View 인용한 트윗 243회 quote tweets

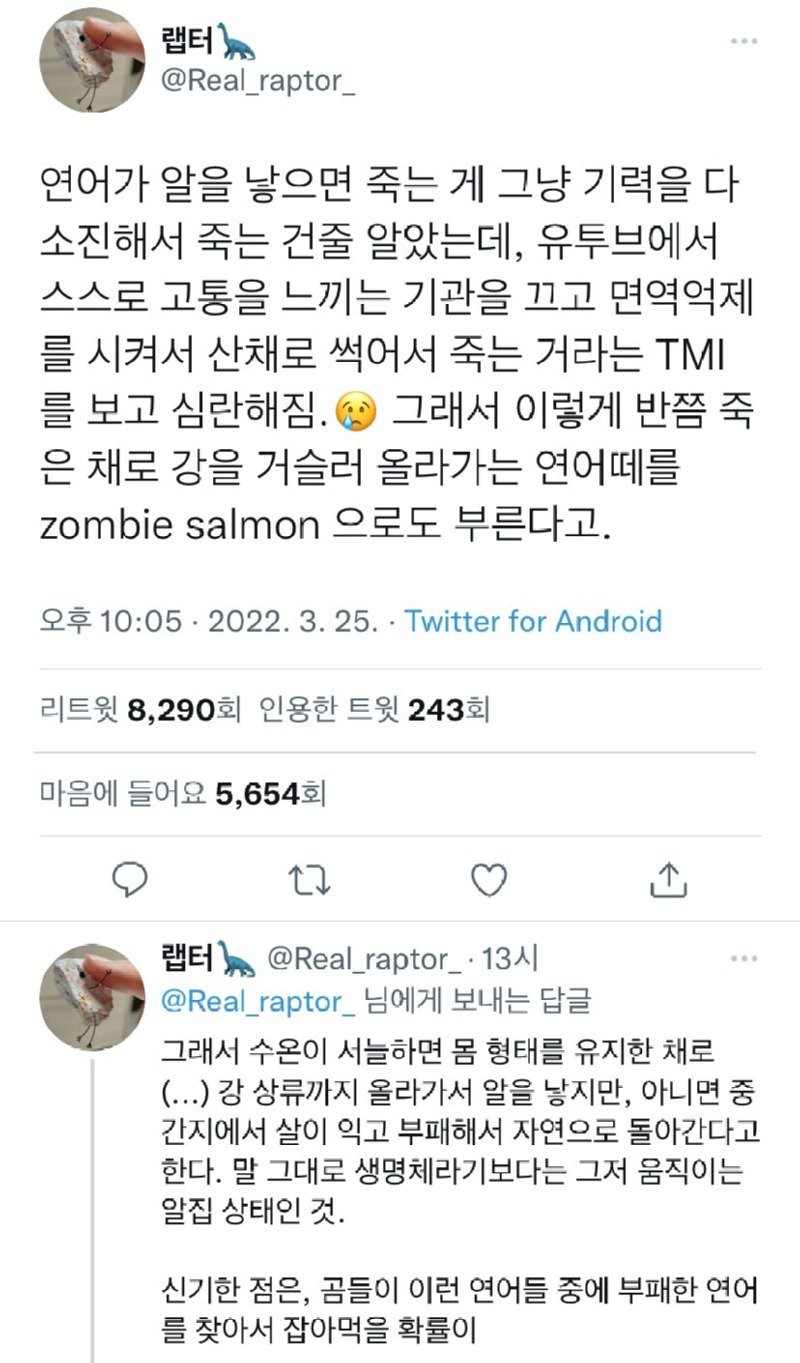coord(373,711)
